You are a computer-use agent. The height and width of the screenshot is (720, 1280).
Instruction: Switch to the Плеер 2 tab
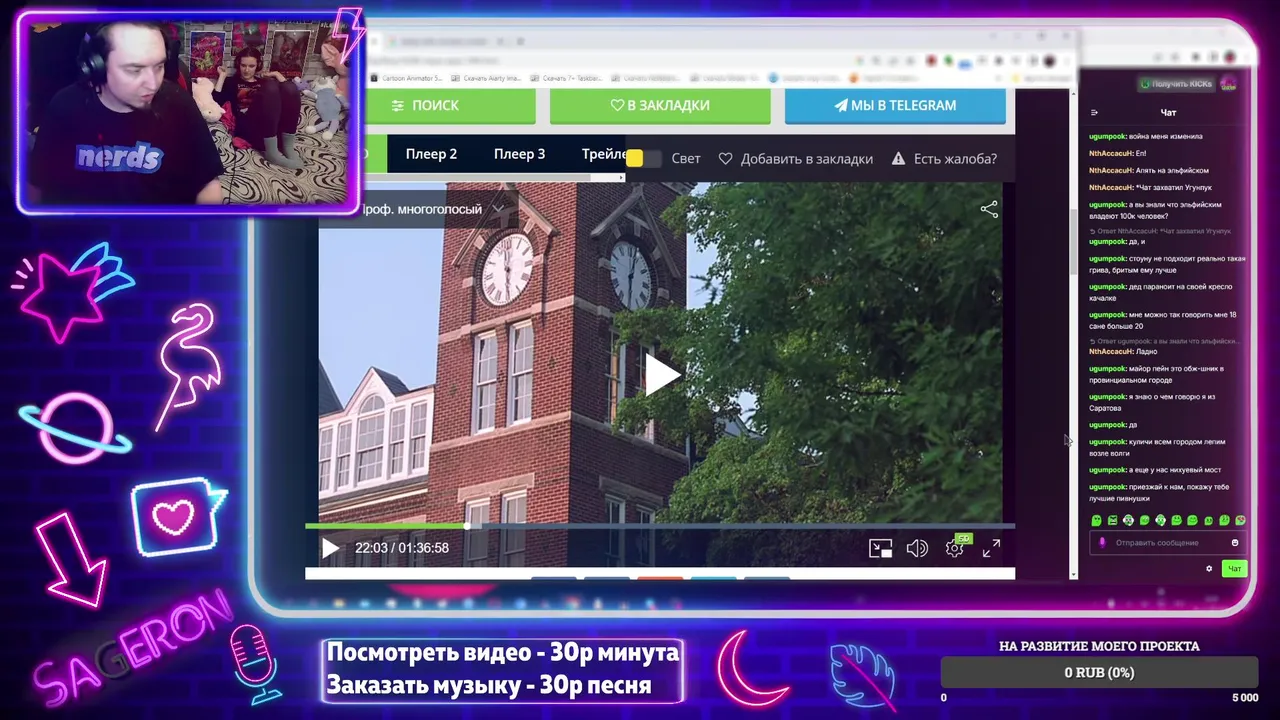coord(431,154)
